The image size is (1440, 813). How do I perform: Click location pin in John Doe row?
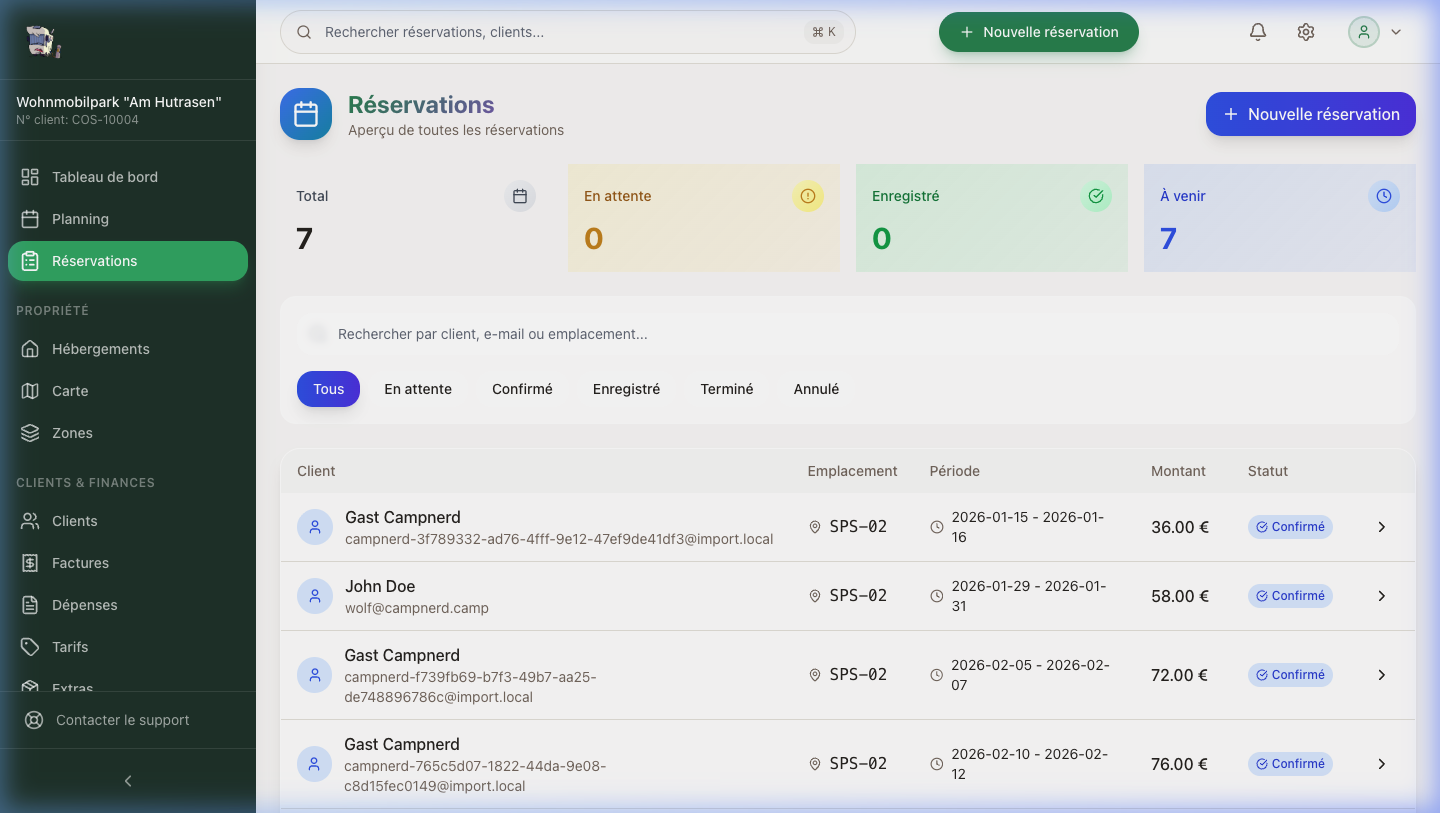(x=815, y=596)
